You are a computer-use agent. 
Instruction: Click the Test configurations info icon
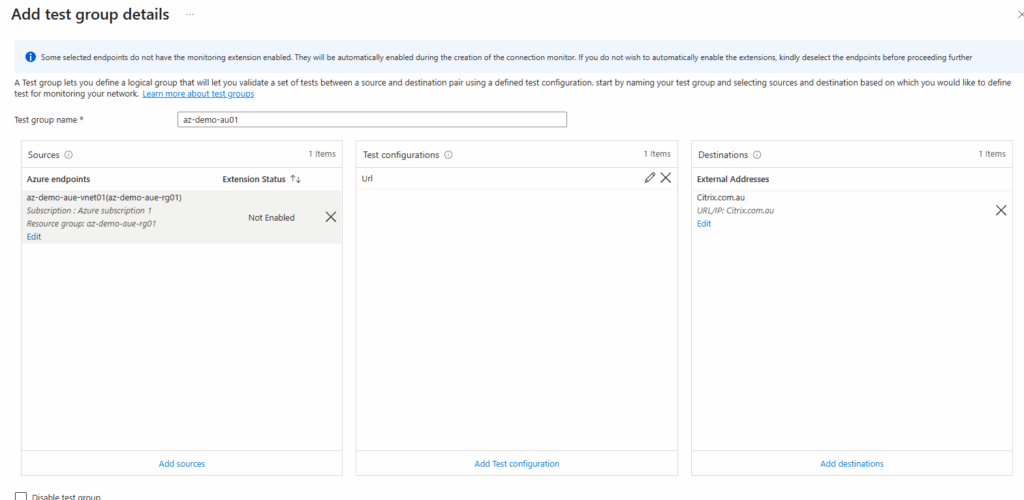click(448, 155)
